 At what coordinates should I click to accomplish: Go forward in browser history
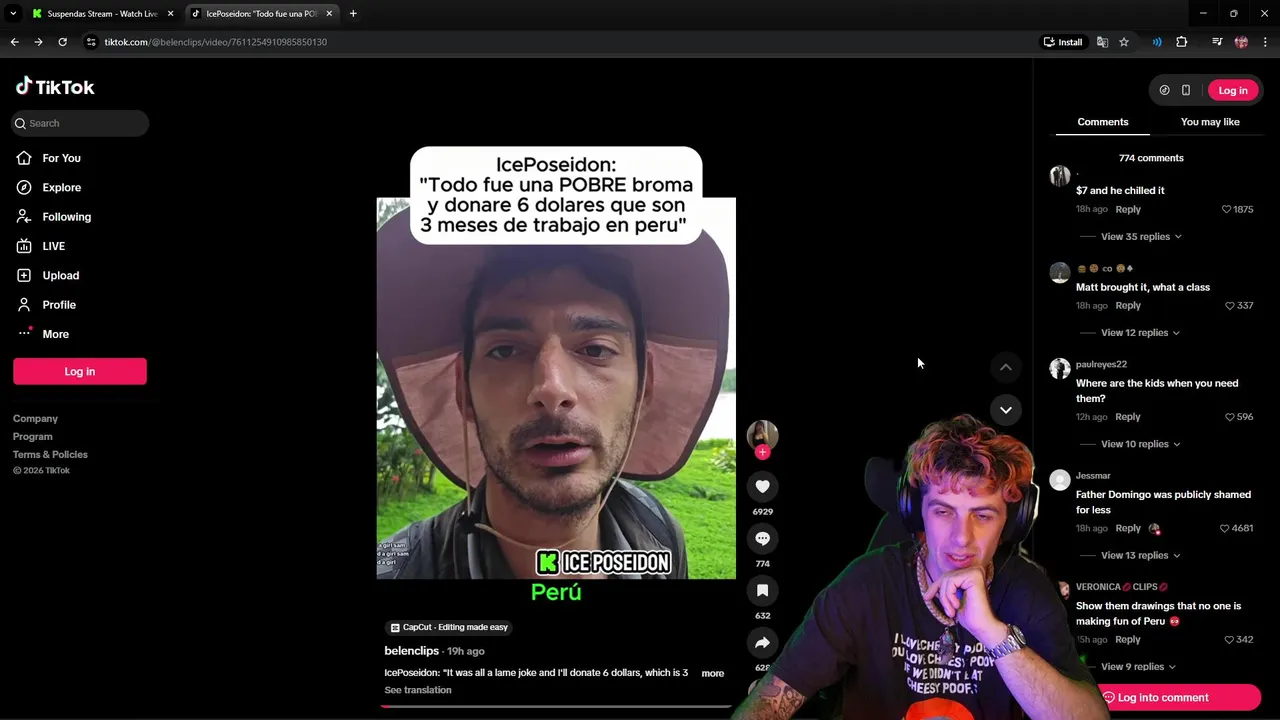(x=38, y=42)
